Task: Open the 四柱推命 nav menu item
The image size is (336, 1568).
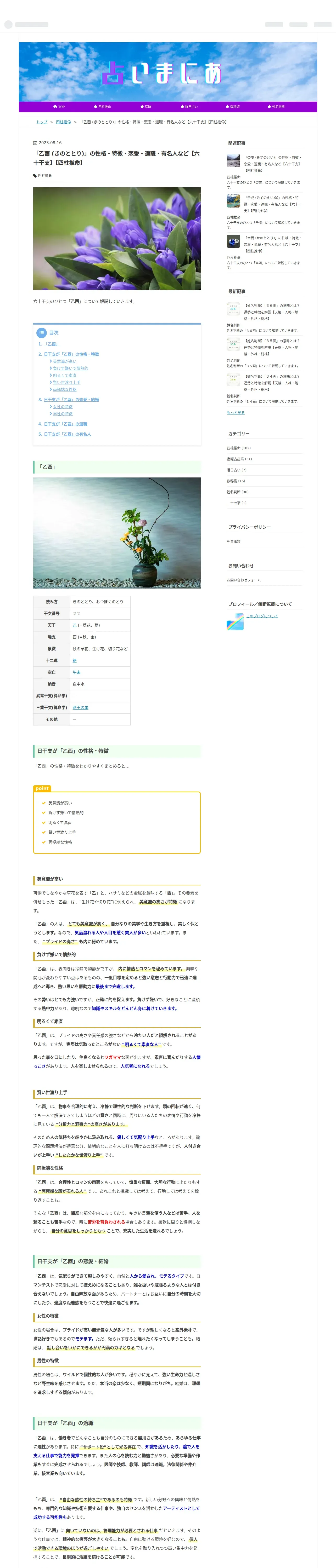Action: pyautogui.click(x=102, y=107)
